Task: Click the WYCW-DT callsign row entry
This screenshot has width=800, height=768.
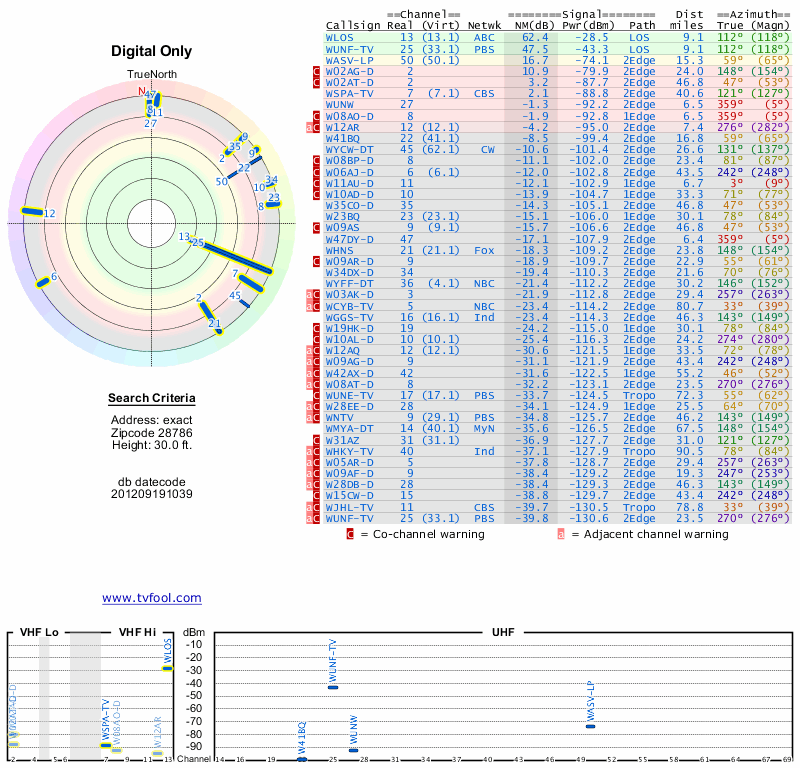Action: (349, 149)
